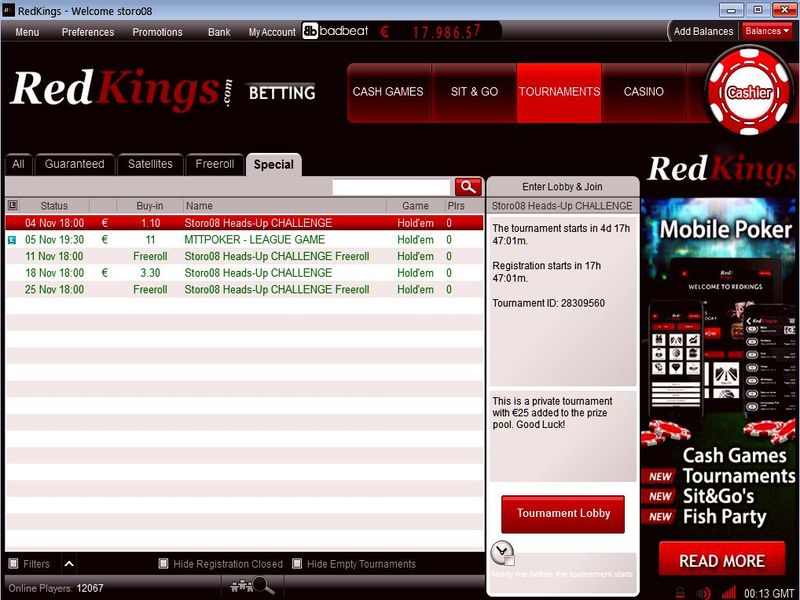Open the find players magnifier icon
This screenshot has width=800, height=600.
(x=253, y=585)
